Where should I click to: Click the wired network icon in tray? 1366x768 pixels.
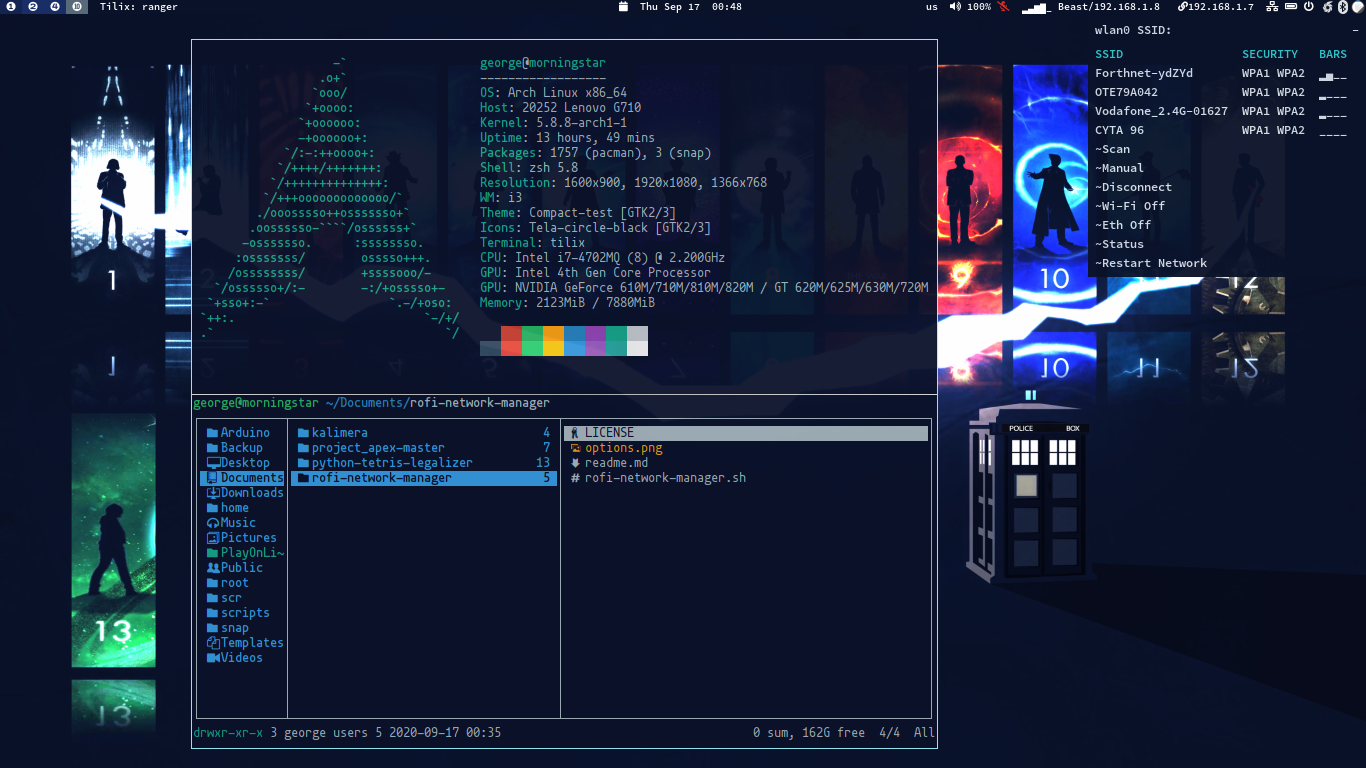click(x=1272, y=6)
